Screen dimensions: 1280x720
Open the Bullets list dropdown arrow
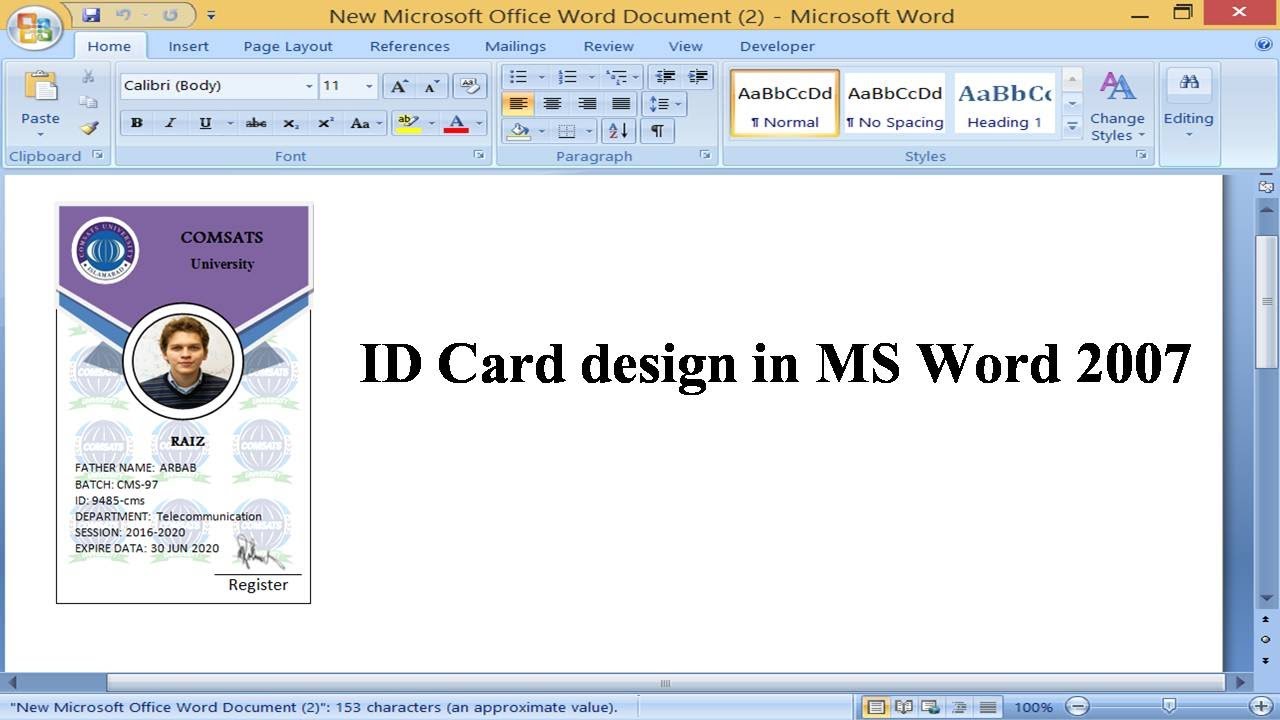pyautogui.click(x=542, y=77)
